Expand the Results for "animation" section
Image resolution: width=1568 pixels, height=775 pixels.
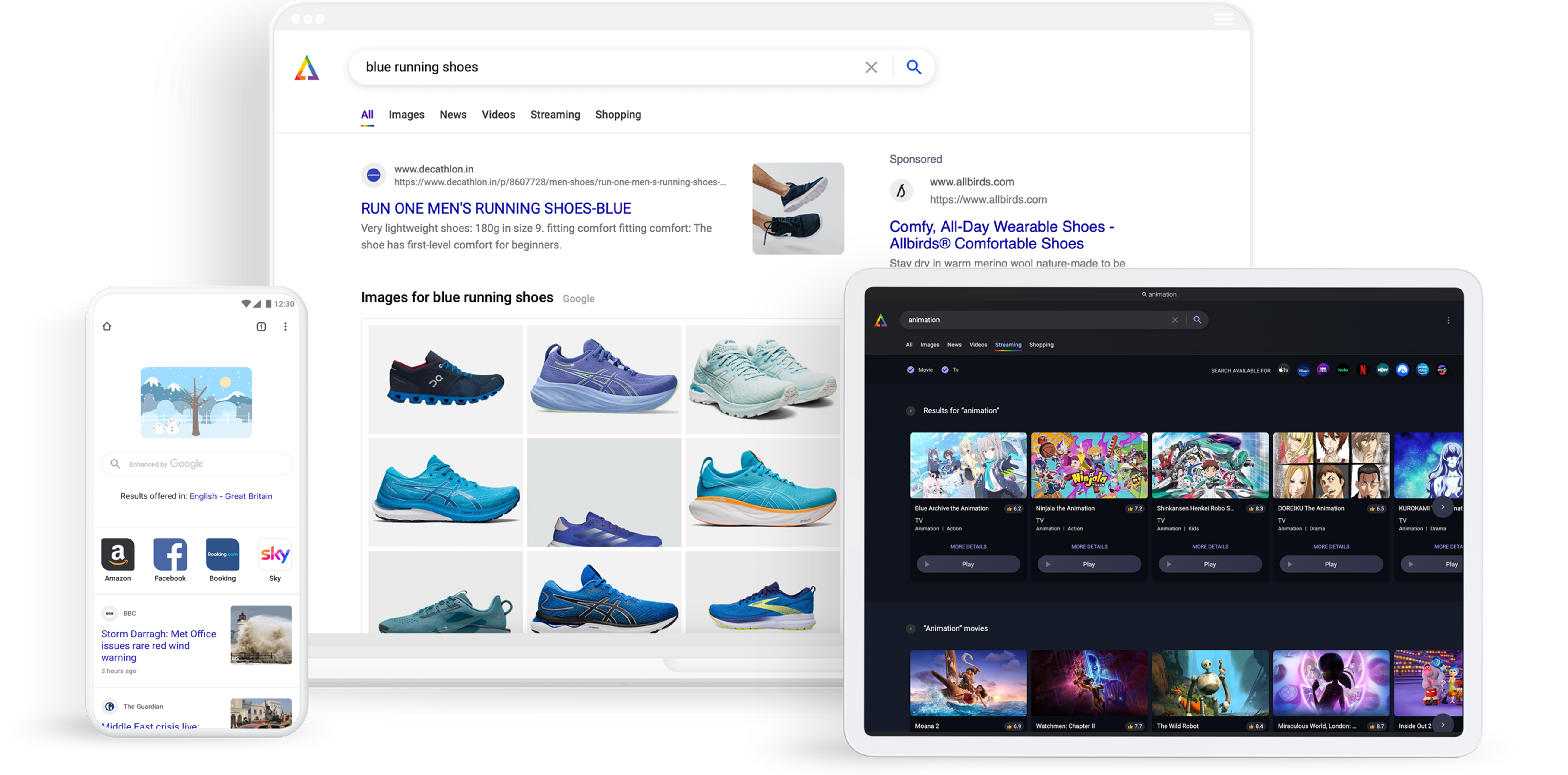[911, 411]
